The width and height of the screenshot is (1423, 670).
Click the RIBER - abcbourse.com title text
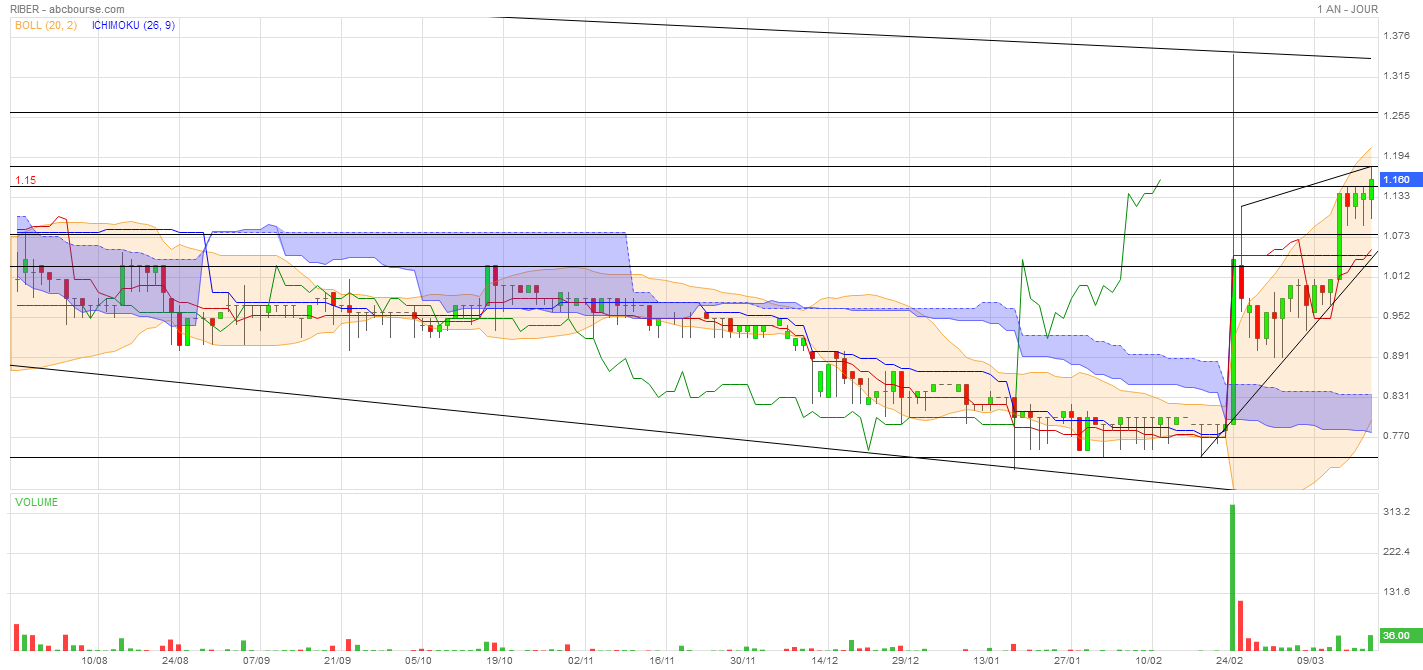[x=67, y=9]
